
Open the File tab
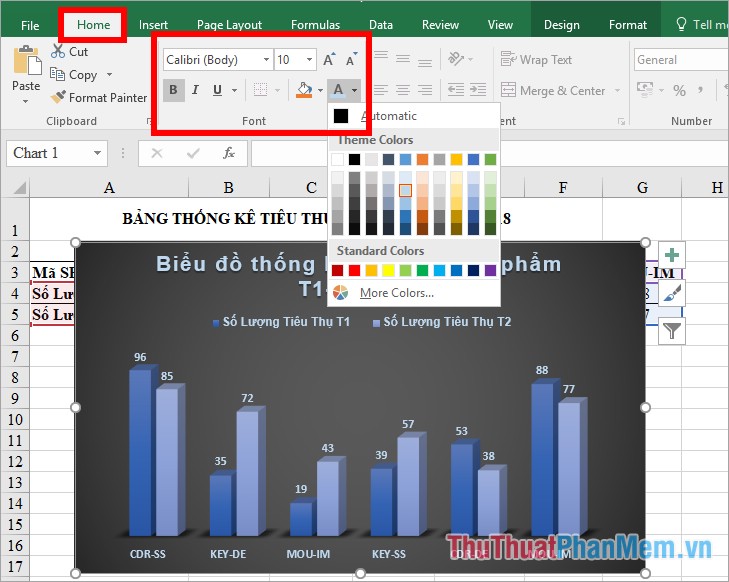tap(30, 25)
